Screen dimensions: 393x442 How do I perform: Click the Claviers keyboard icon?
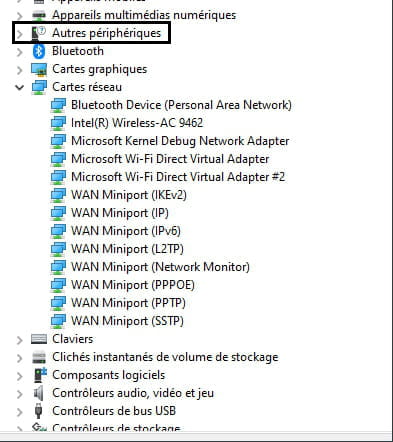click(39, 339)
